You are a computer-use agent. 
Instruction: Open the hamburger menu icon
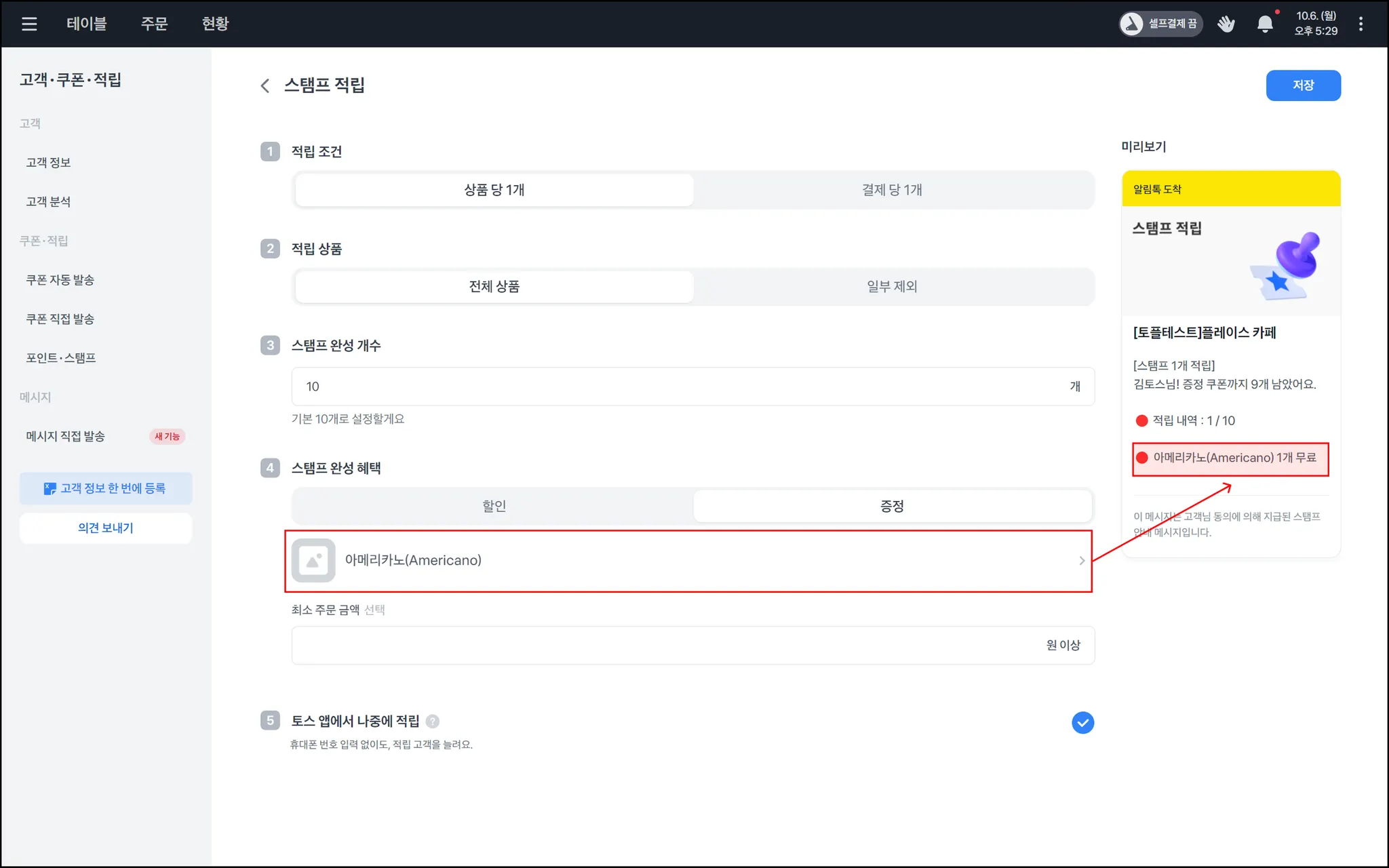click(x=29, y=24)
